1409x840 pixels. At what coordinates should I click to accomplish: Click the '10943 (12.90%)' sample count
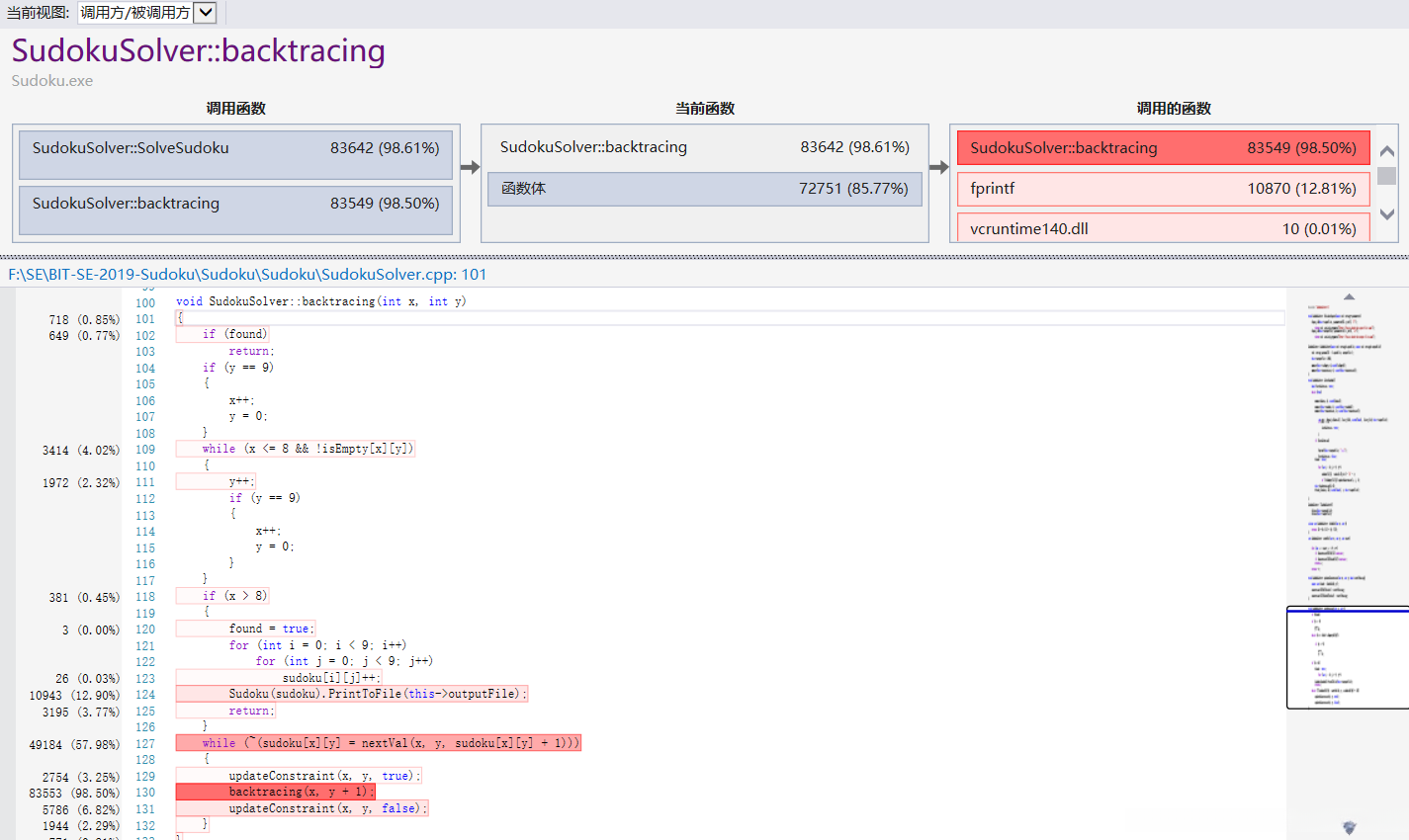click(74, 695)
